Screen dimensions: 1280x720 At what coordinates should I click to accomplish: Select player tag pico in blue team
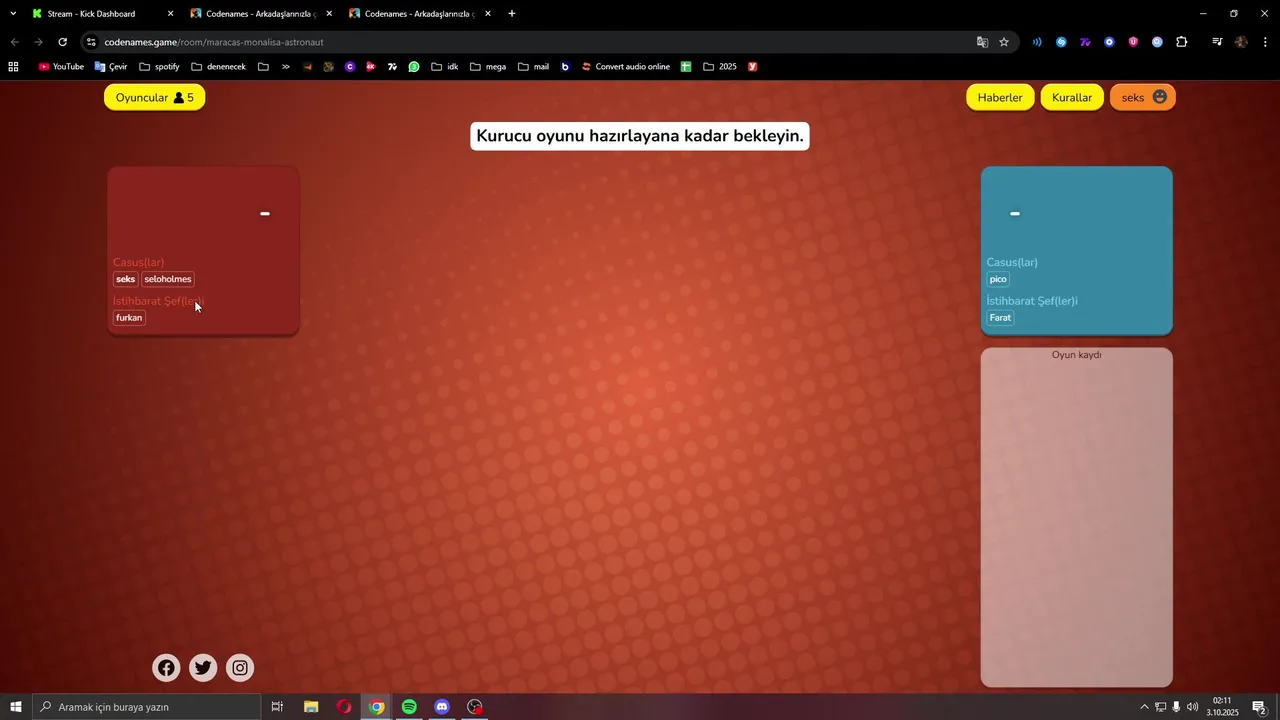click(x=998, y=279)
